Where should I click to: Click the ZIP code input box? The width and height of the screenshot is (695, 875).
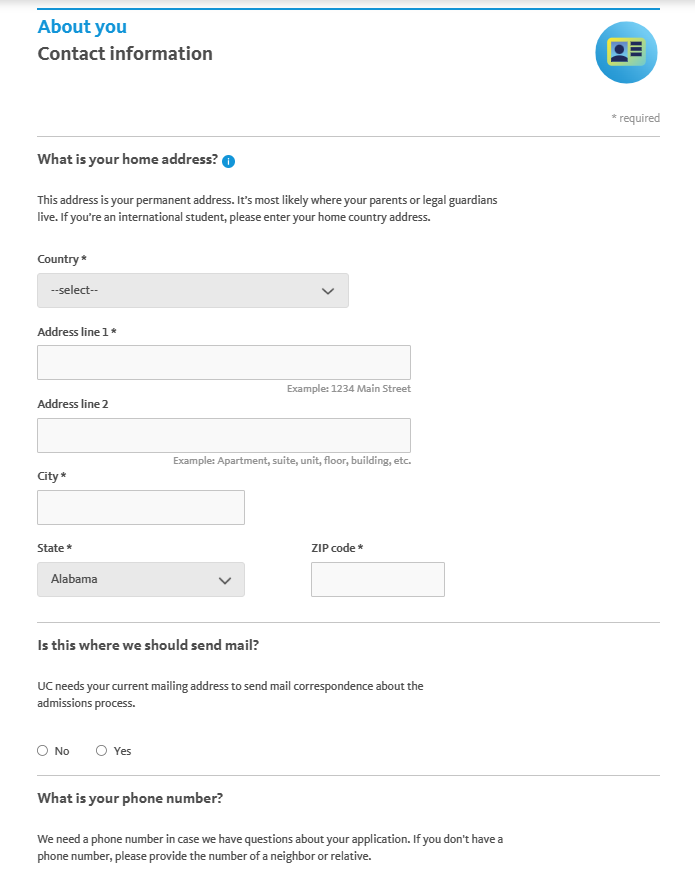(378, 579)
